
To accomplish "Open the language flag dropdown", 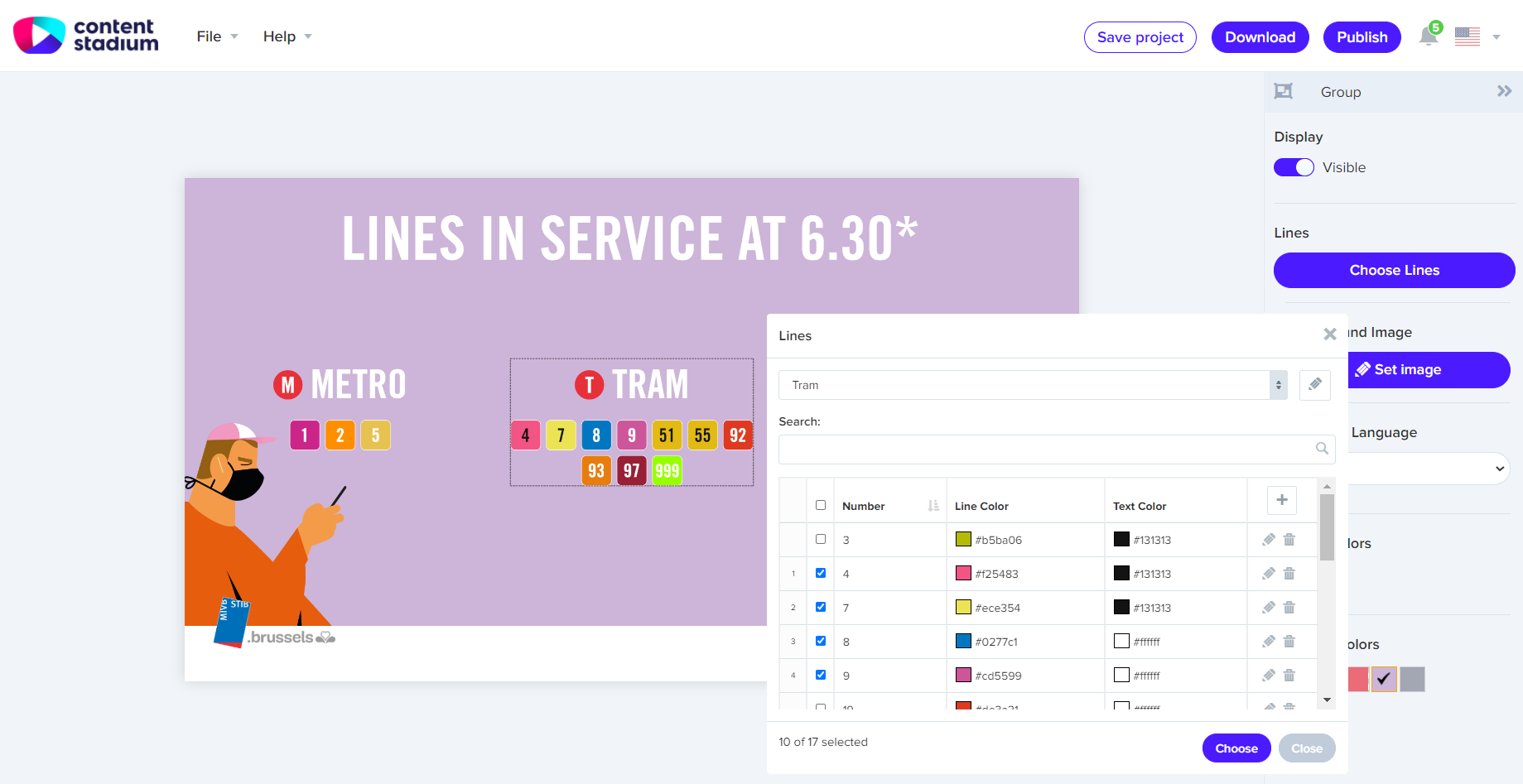I will click(1478, 36).
